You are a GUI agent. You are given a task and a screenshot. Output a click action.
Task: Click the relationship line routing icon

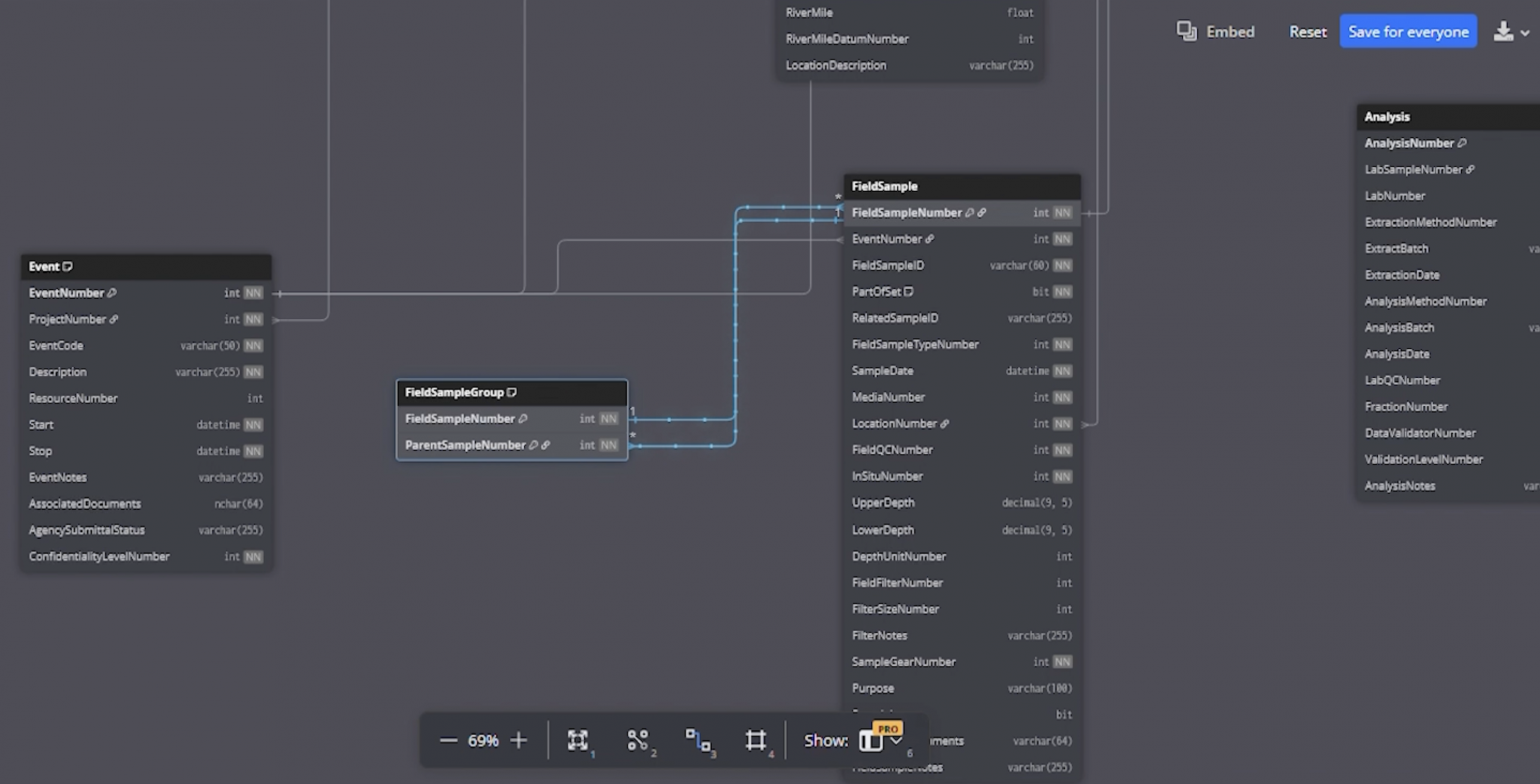(697, 740)
